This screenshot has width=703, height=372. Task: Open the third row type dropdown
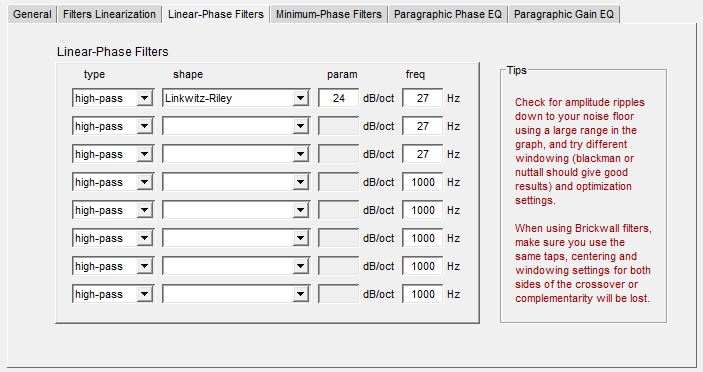[113, 154]
